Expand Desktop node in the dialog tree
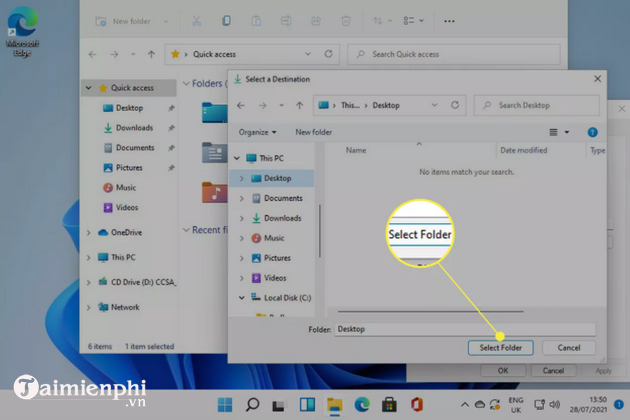The width and height of the screenshot is (630, 420). (x=241, y=178)
